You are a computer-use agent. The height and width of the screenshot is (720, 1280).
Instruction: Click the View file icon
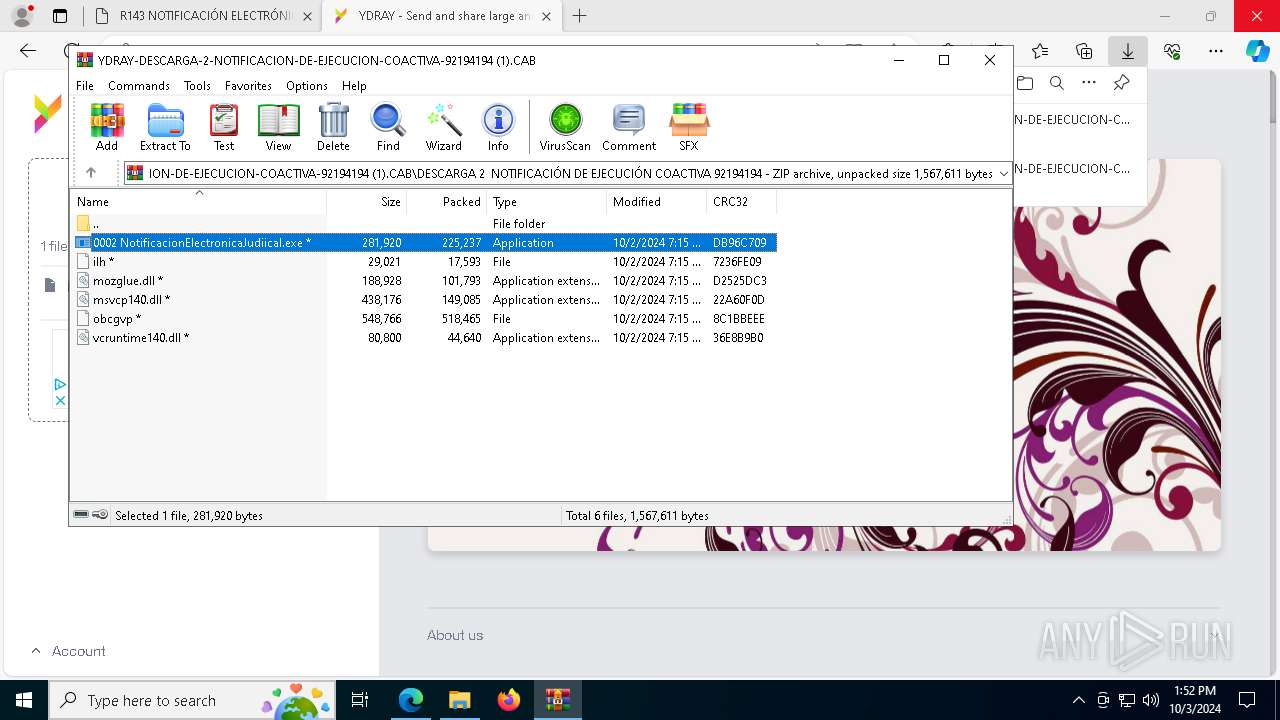click(x=278, y=127)
